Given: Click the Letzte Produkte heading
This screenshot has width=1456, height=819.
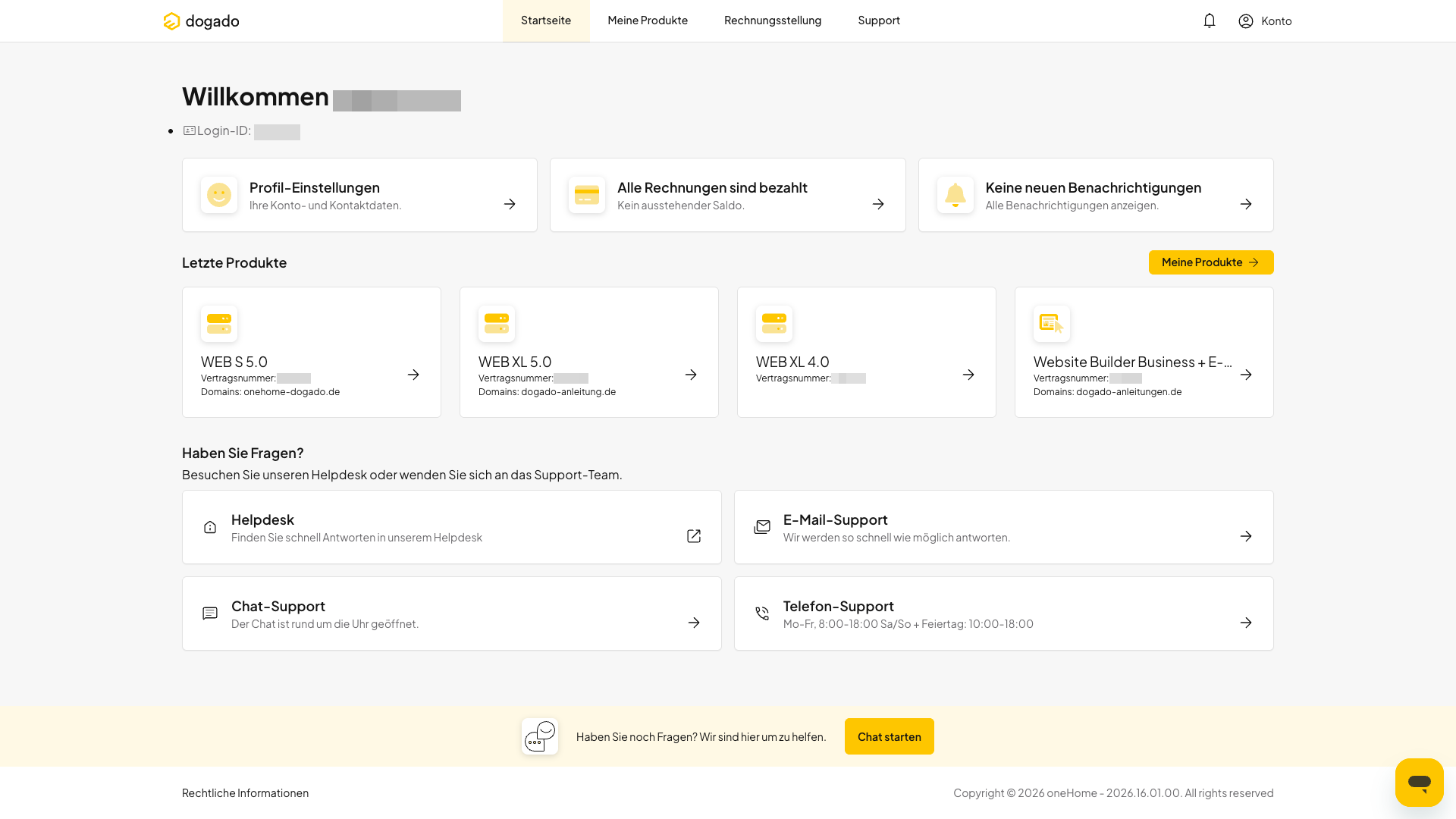Looking at the screenshot, I should [234, 262].
